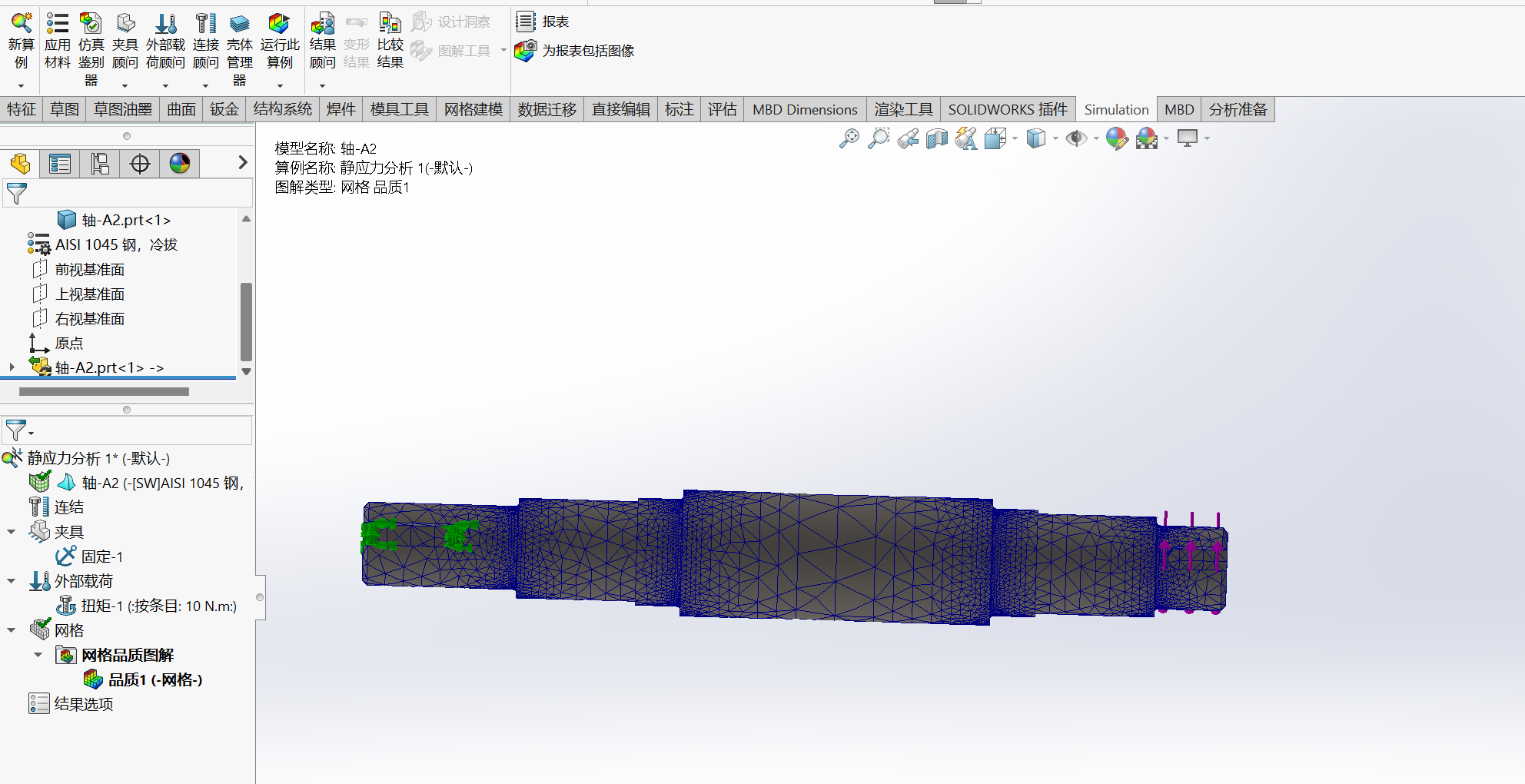Select 连结 (Connections) tree item
The image size is (1525, 784).
56,507
